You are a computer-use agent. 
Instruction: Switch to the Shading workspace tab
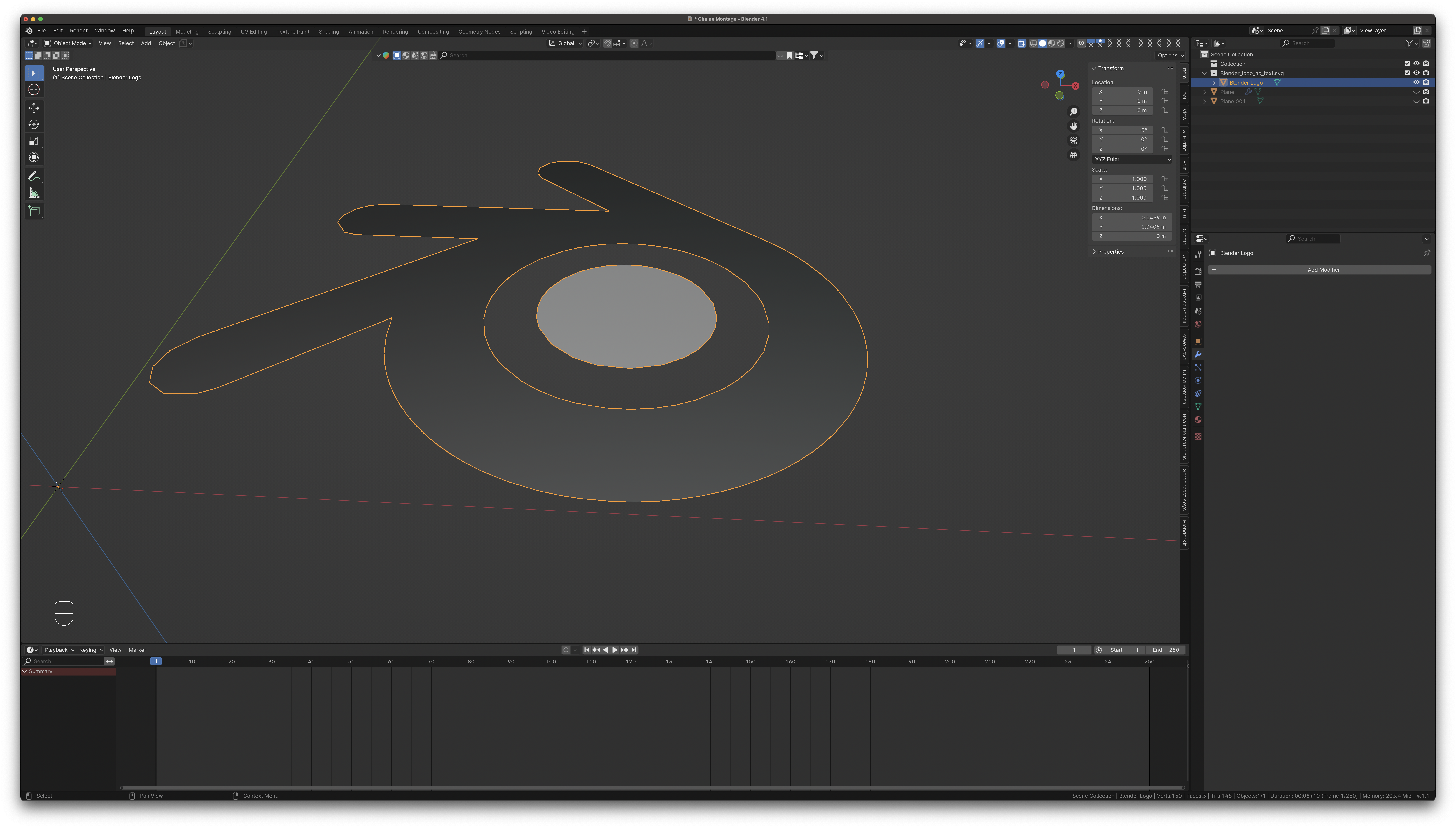point(329,32)
